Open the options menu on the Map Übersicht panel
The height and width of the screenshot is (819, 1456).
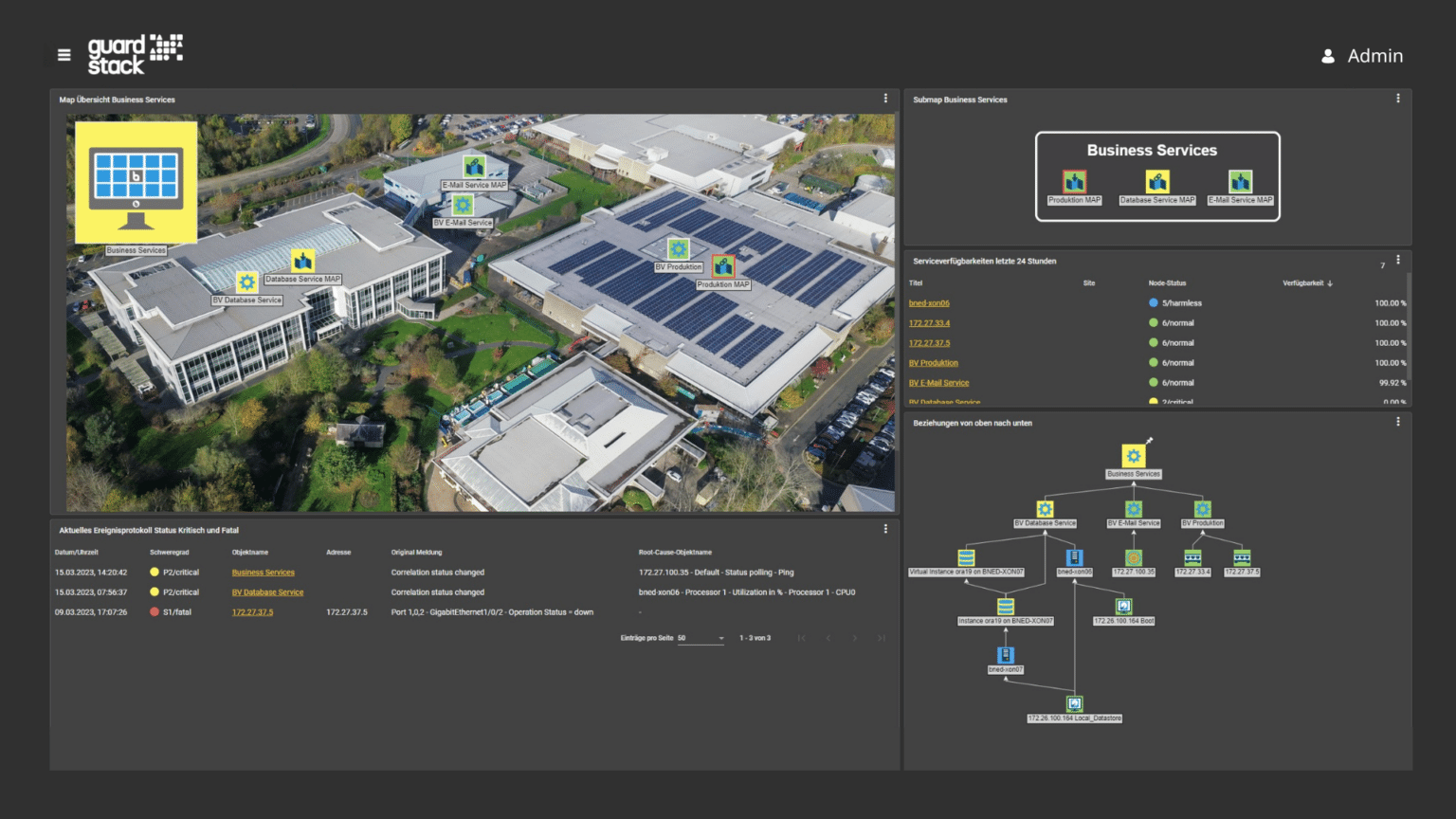click(x=884, y=99)
